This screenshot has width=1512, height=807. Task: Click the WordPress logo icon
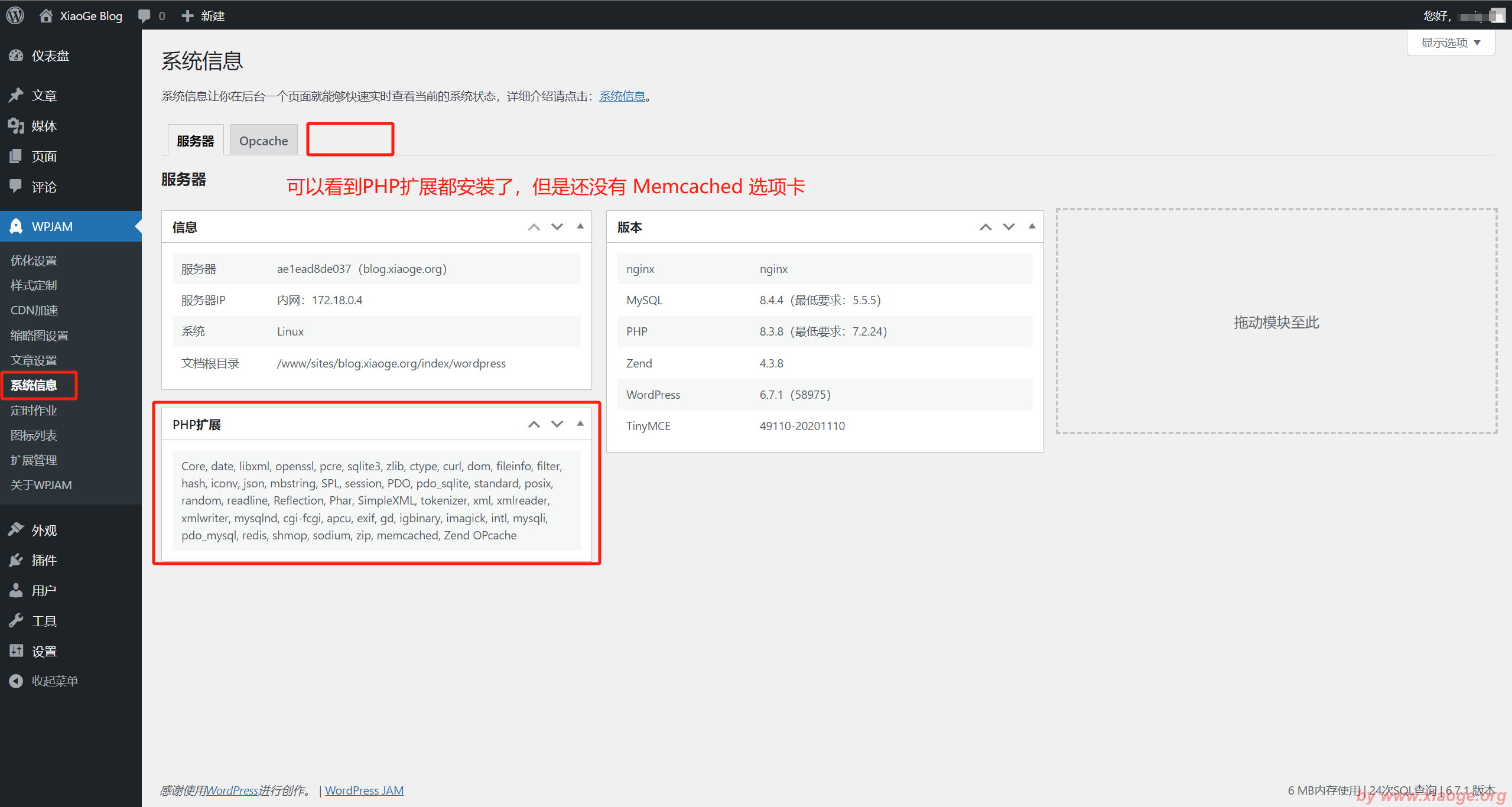15,15
